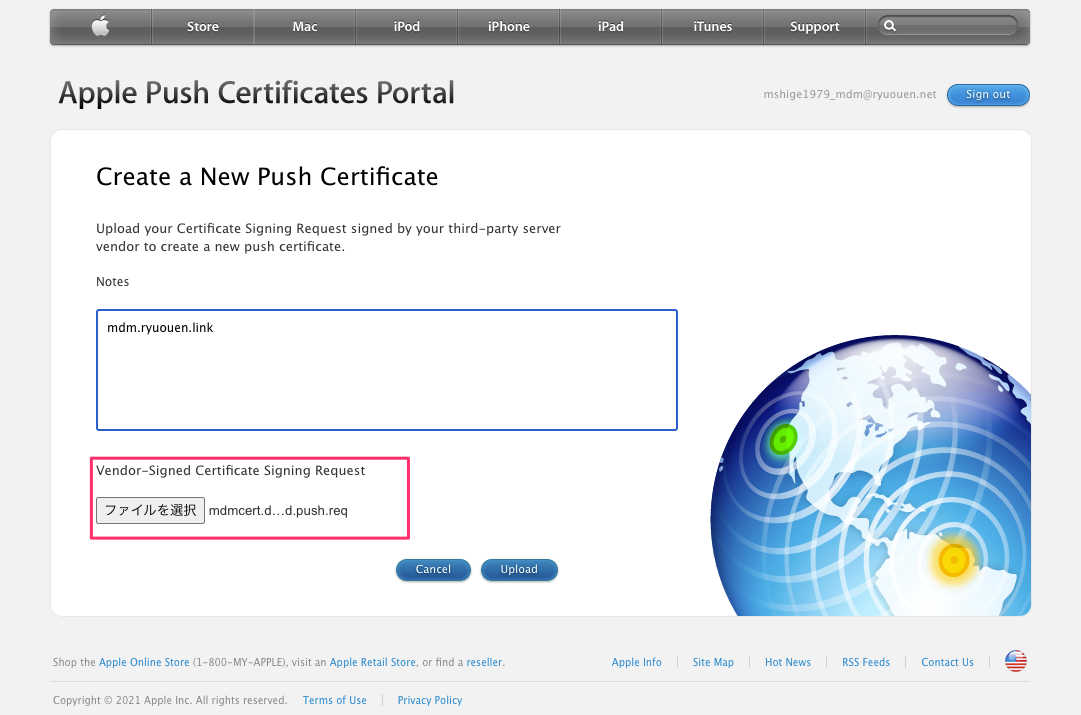The width and height of the screenshot is (1081, 715).
Task: Open the Store nav tab
Action: 203,27
